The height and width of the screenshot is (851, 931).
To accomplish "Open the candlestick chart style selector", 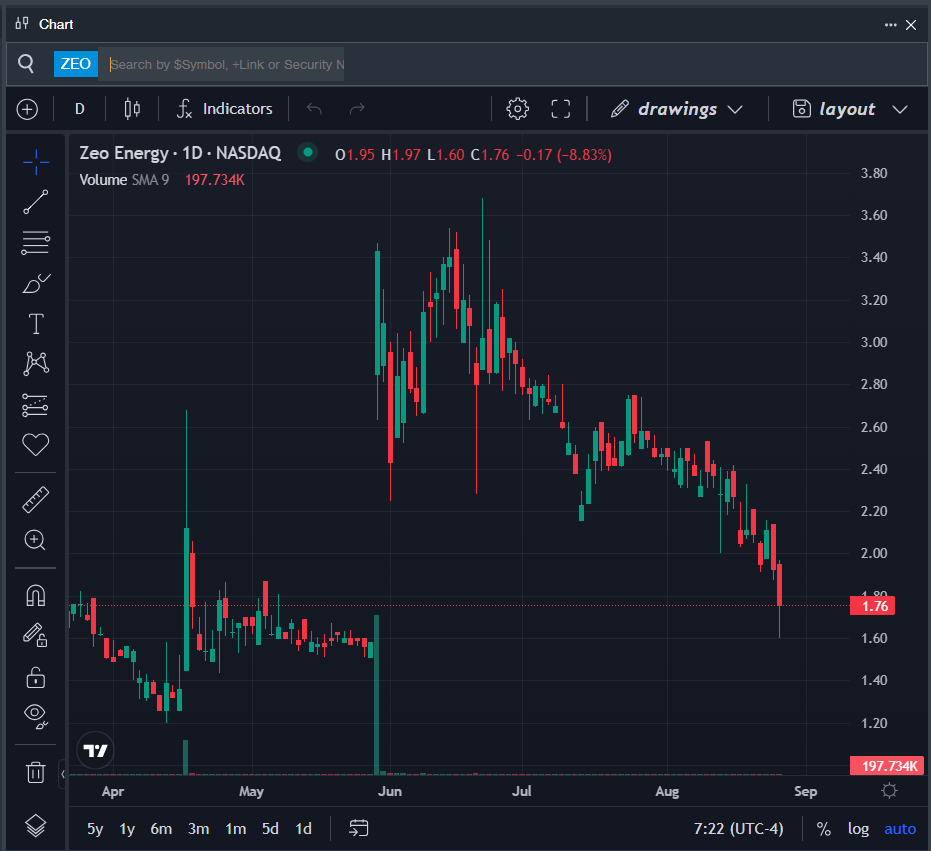I will pos(132,109).
